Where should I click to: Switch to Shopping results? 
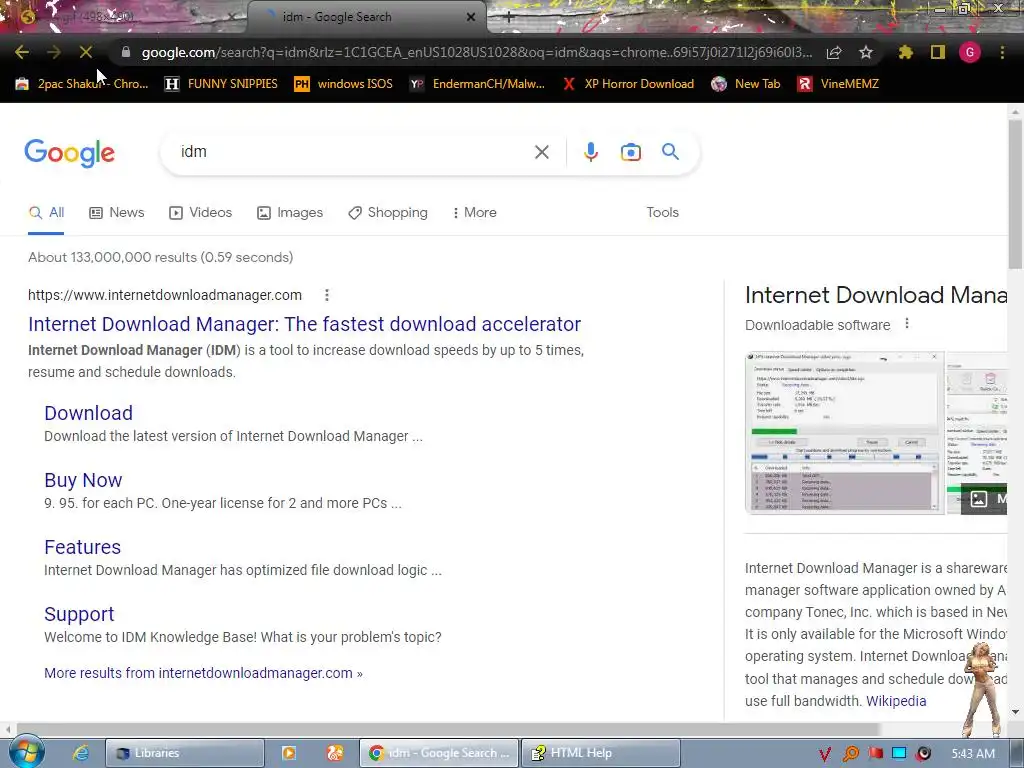pos(388,213)
